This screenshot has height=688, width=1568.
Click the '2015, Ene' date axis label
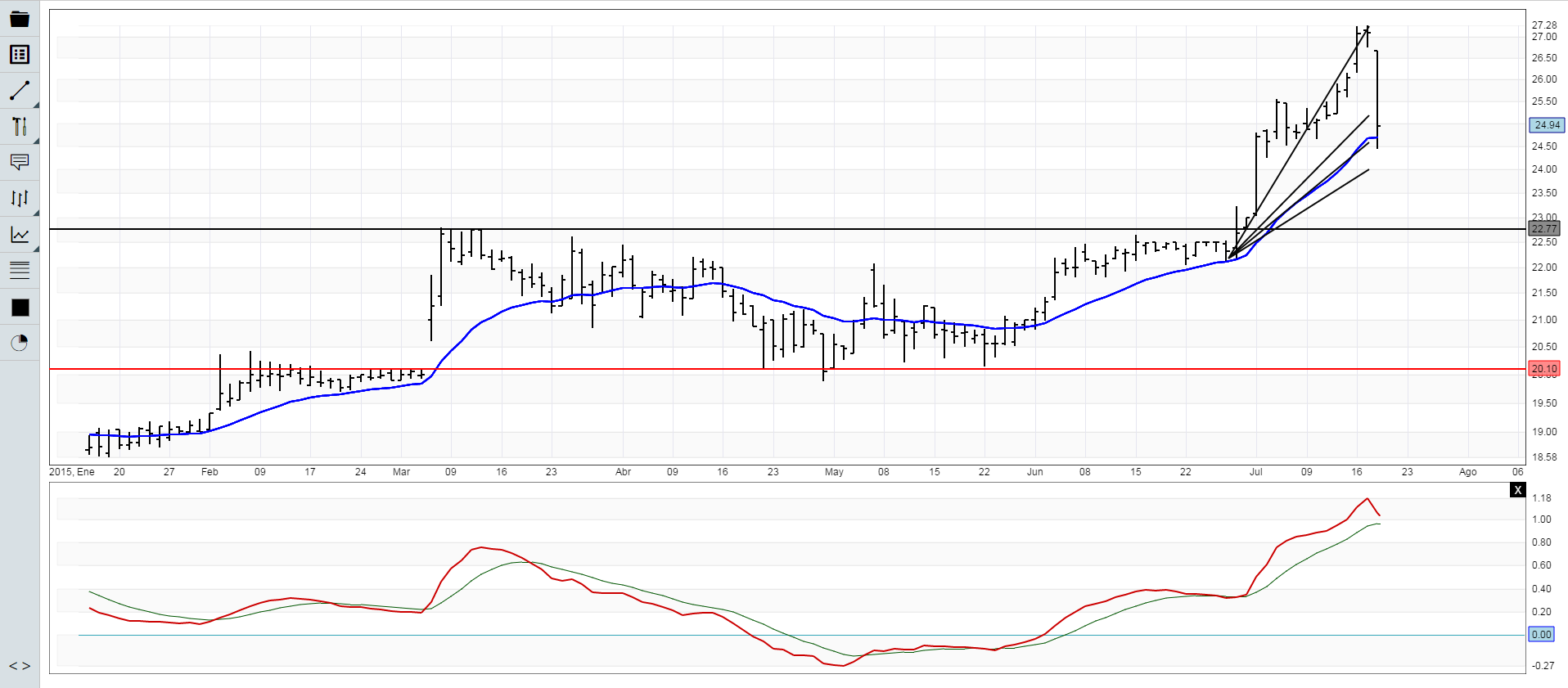pos(72,472)
